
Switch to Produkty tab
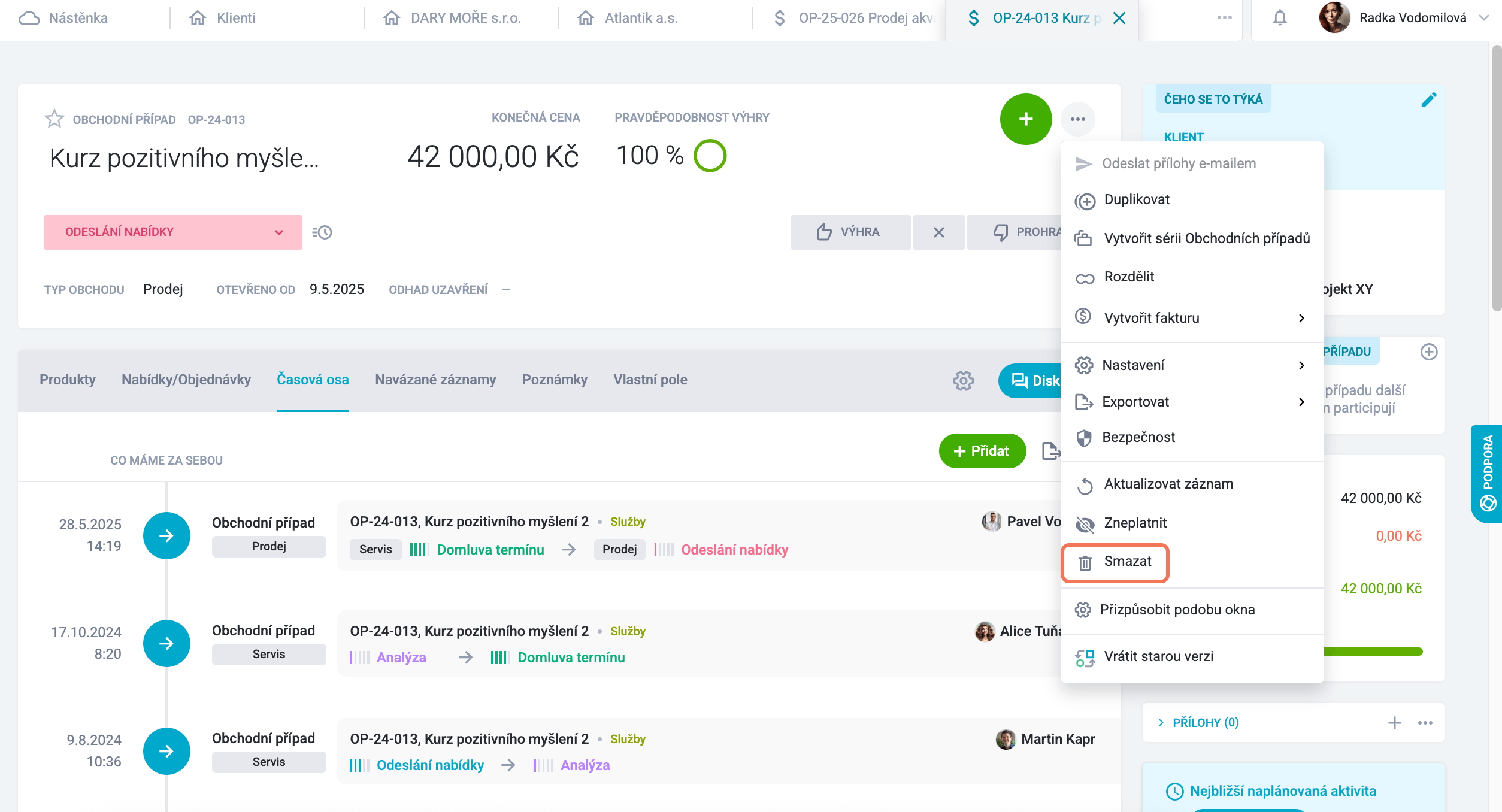point(68,380)
